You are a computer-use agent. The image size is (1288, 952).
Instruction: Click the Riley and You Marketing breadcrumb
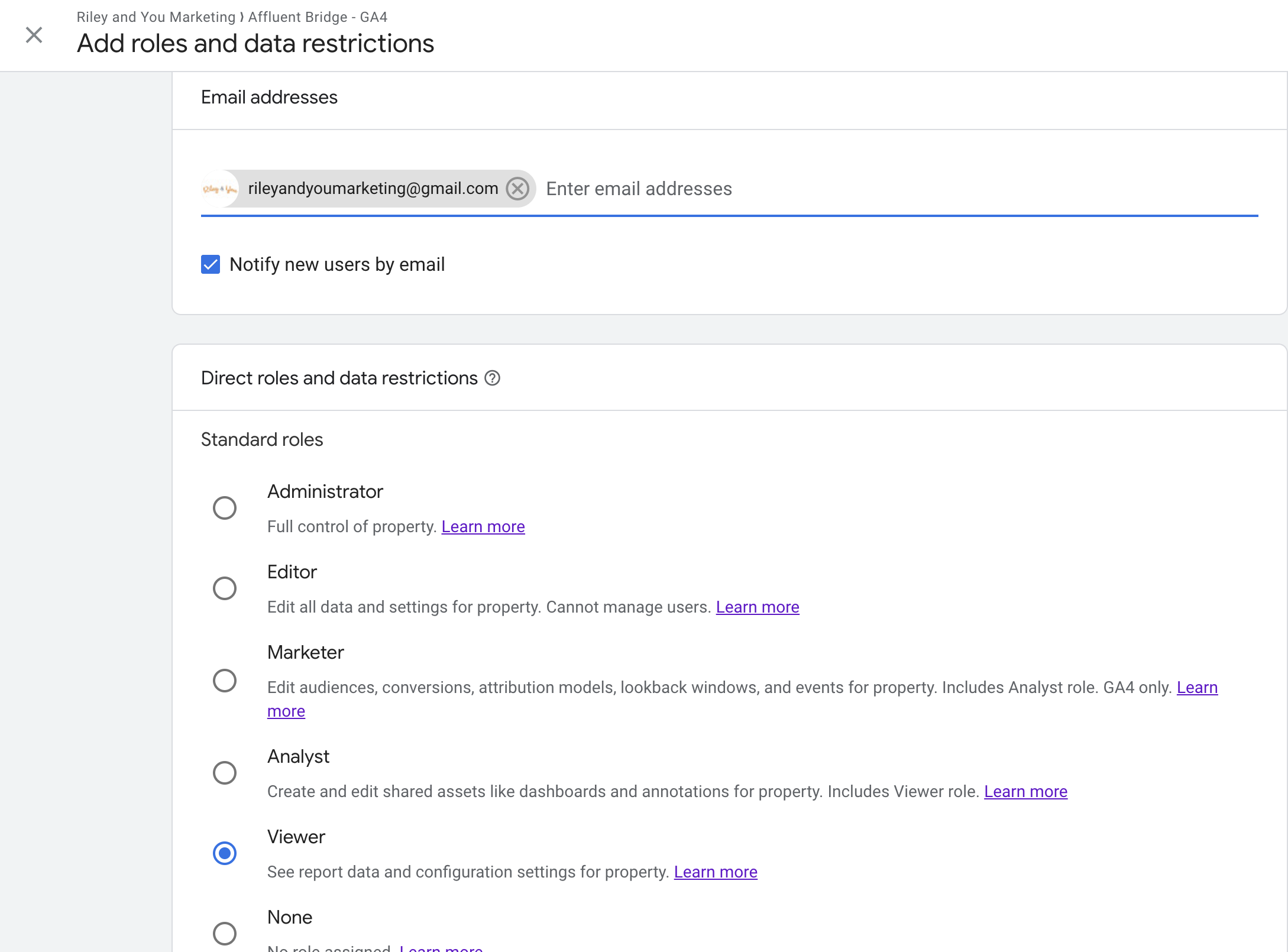coord(156,17)
